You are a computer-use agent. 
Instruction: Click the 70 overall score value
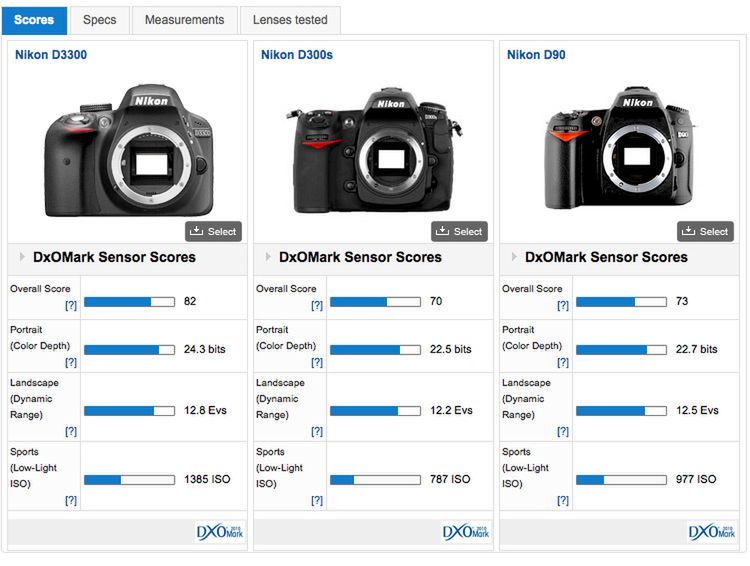(x=436, y=301)
